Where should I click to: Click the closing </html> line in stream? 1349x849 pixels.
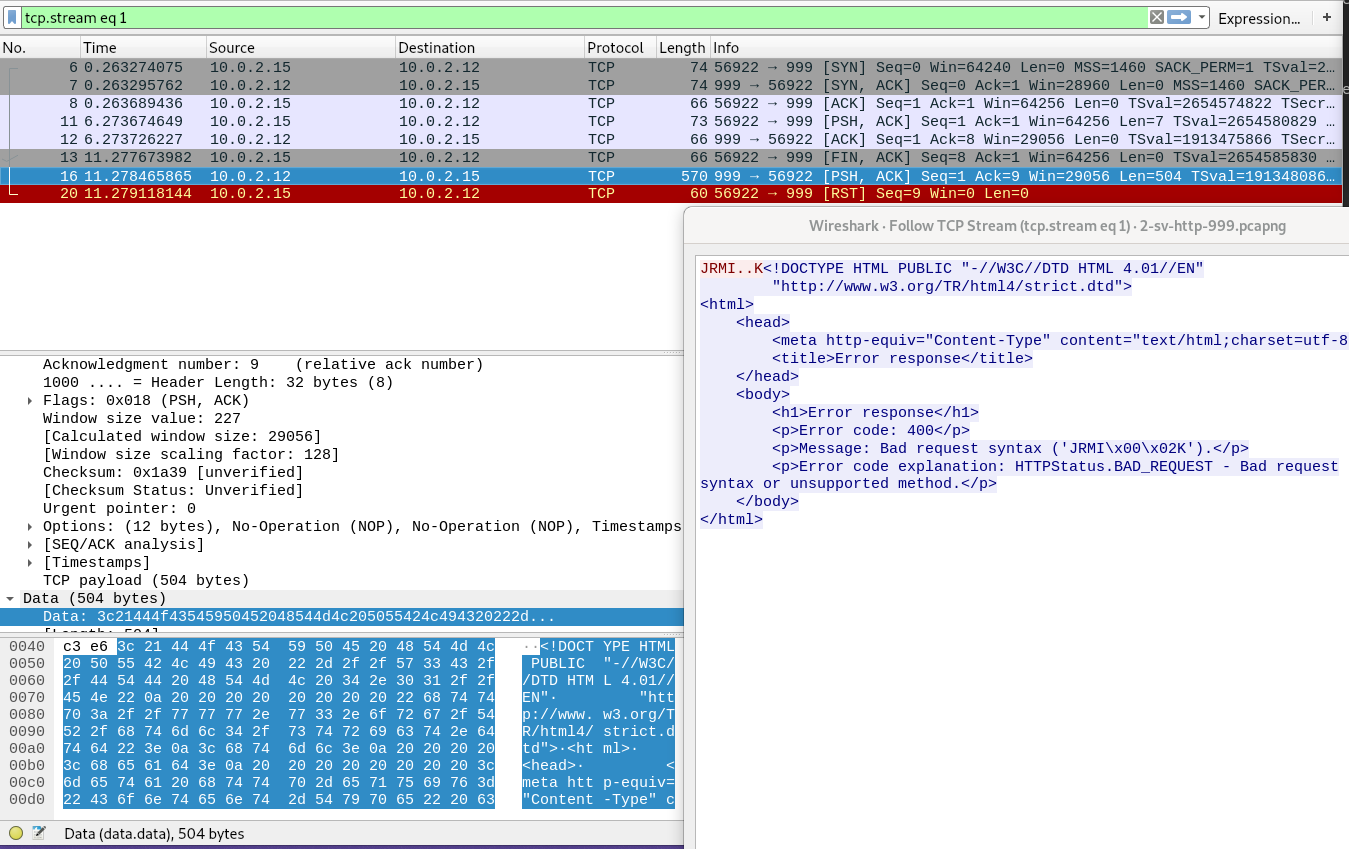pyautogui.click(x=731, y=520)
